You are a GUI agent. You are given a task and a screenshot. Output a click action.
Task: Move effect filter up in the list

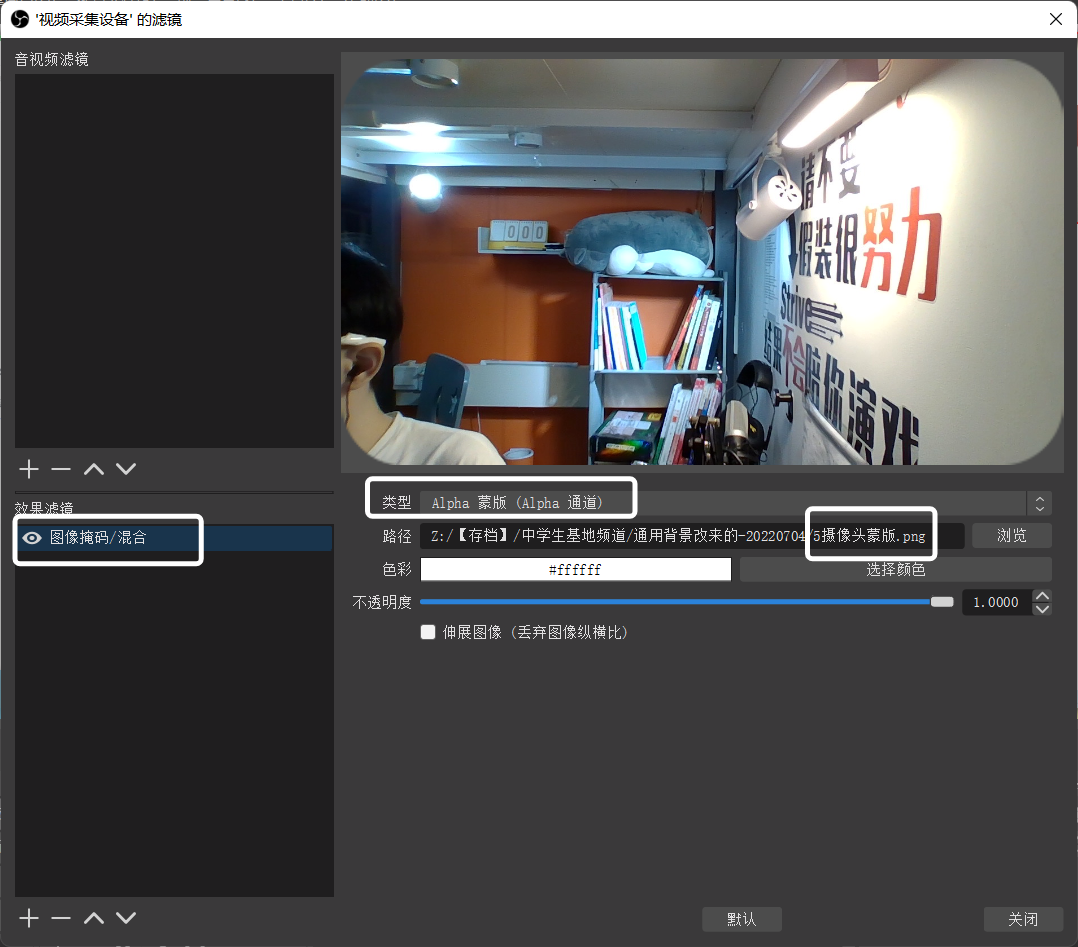[x=94, y=918]
